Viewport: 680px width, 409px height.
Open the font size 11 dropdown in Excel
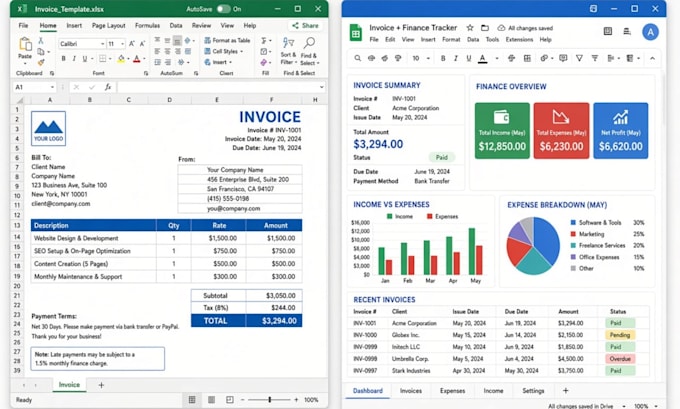[123, 44]
